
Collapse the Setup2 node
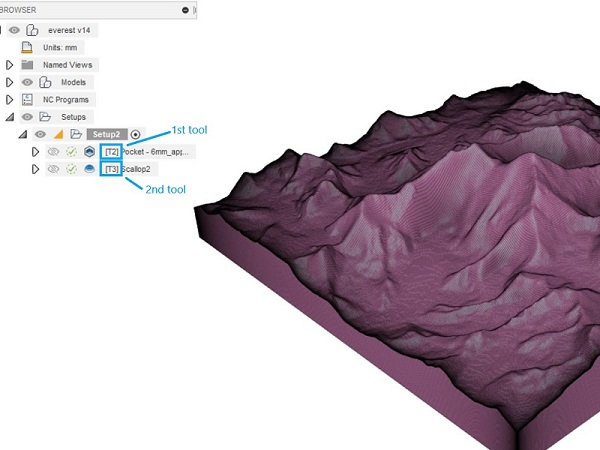point(23,134)
